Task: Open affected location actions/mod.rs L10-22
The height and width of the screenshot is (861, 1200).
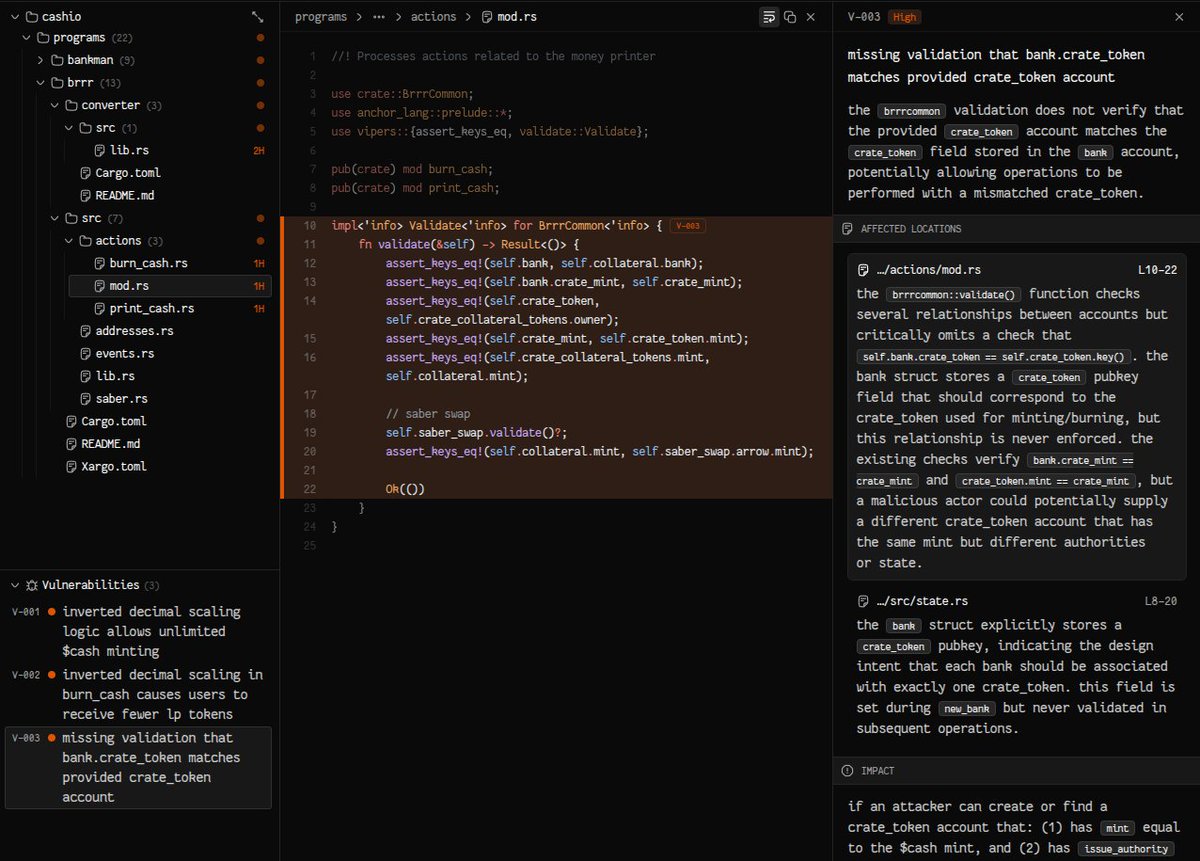Action: click(x=1017, y=270)
